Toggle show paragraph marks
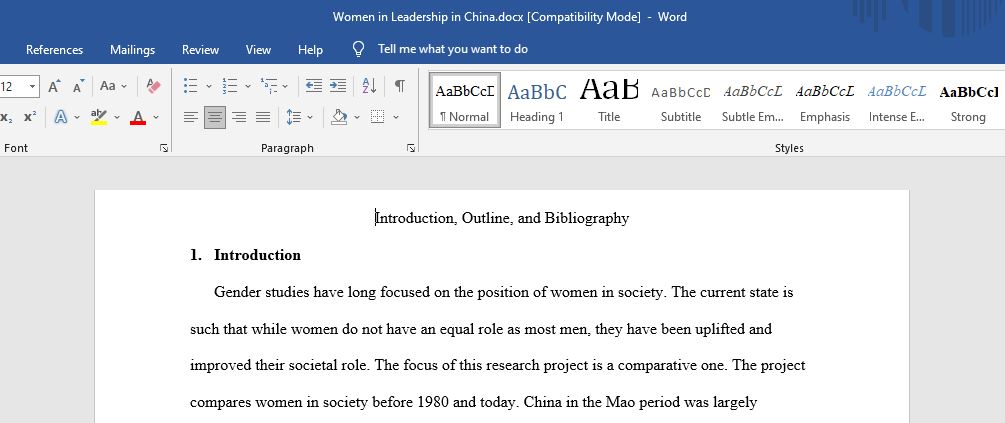Viewport: 1005px width, 423px height. [x=400, y=86]
